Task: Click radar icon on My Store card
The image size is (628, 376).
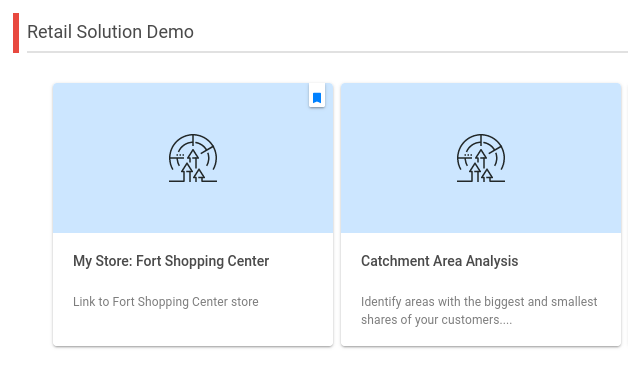Action: (x=193, y=158)
